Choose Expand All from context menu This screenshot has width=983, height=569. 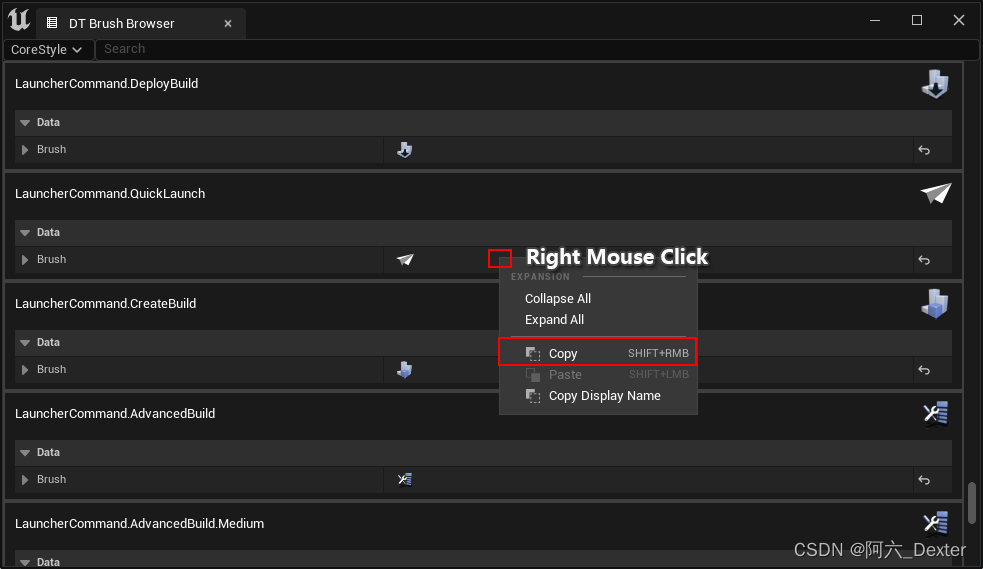(x=554, y=320)
